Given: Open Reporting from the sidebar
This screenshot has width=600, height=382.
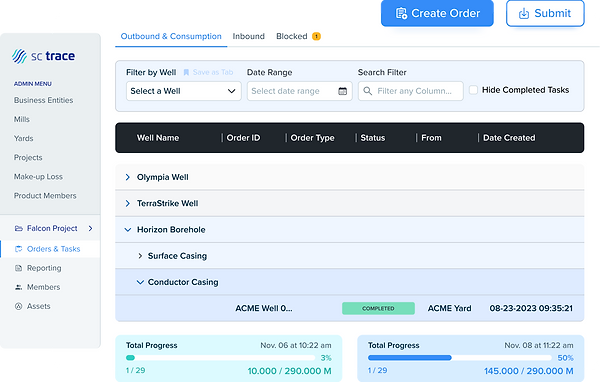Looking at the screenshot, I should coord(44,268).
